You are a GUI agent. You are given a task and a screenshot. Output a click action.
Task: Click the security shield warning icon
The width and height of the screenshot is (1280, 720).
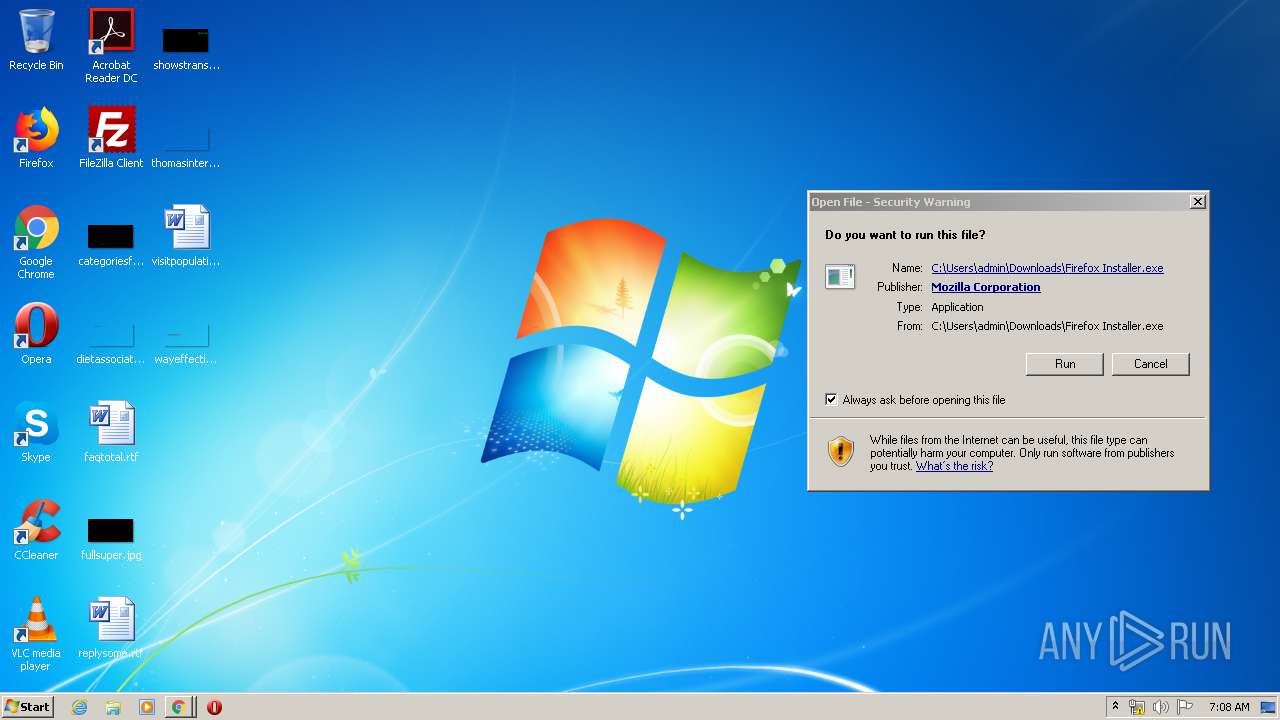pos(841,451)
